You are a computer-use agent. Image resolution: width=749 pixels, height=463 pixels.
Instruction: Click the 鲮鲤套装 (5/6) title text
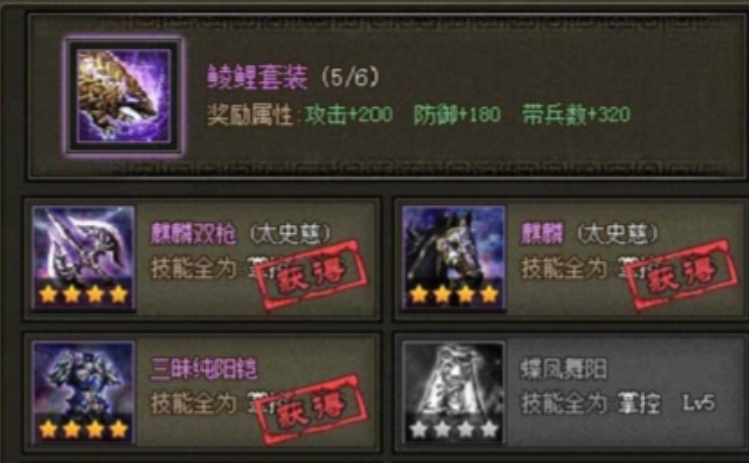click(x=293, y=77)
